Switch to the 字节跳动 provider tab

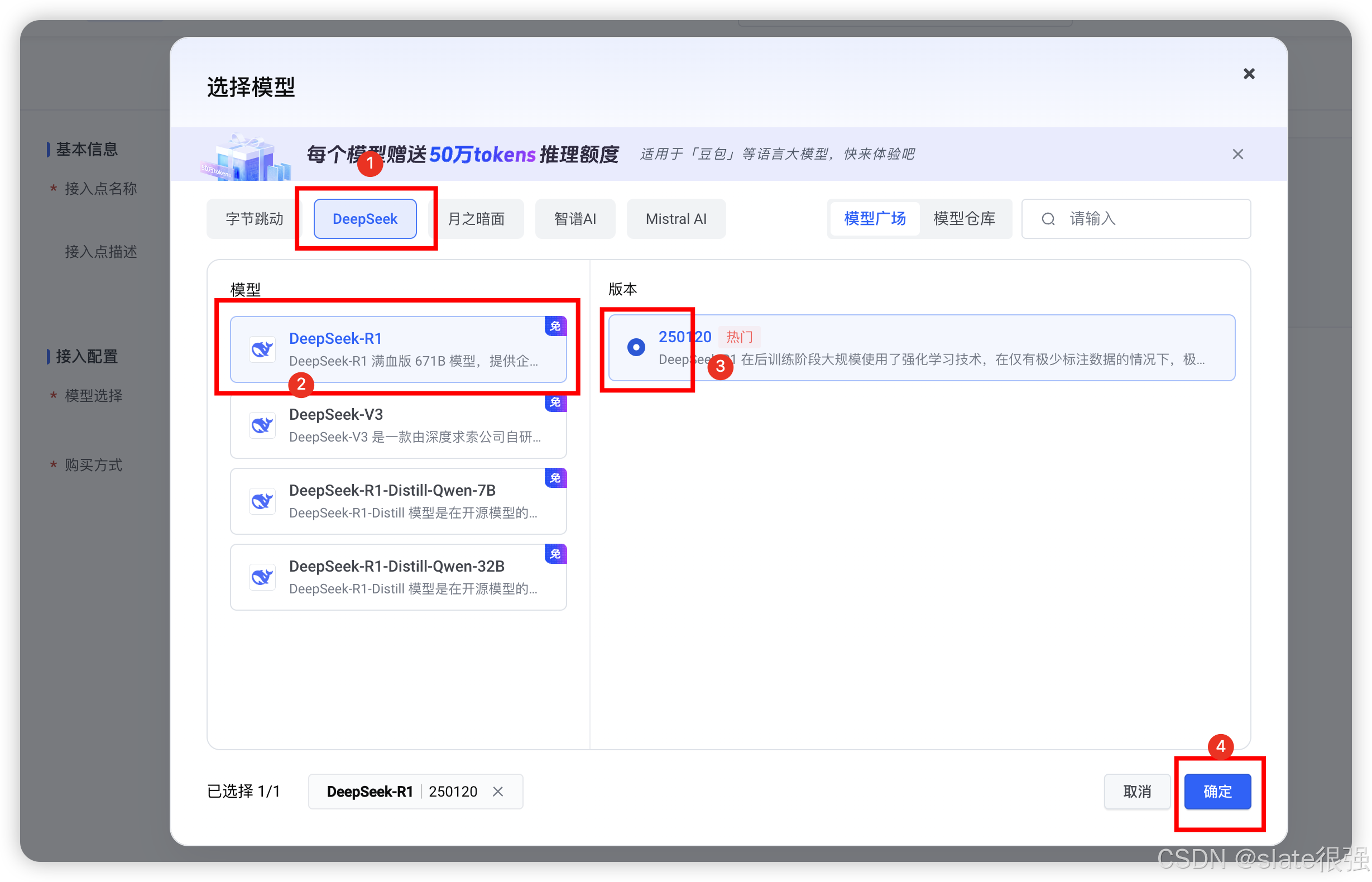click(x=254, y=219)
